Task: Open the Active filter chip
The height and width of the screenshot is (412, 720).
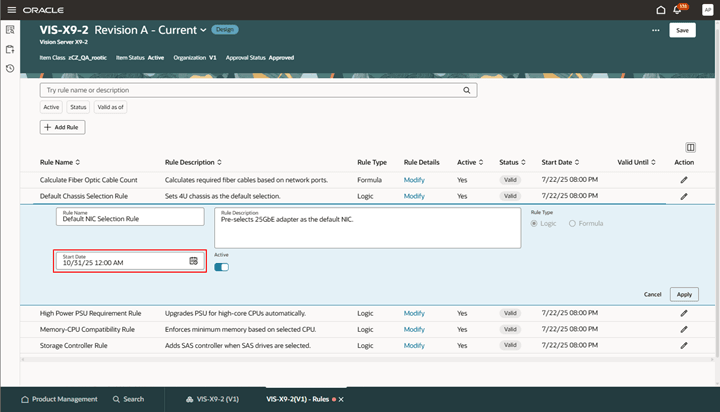Action: pyautogui.click(x=51, y=107)
